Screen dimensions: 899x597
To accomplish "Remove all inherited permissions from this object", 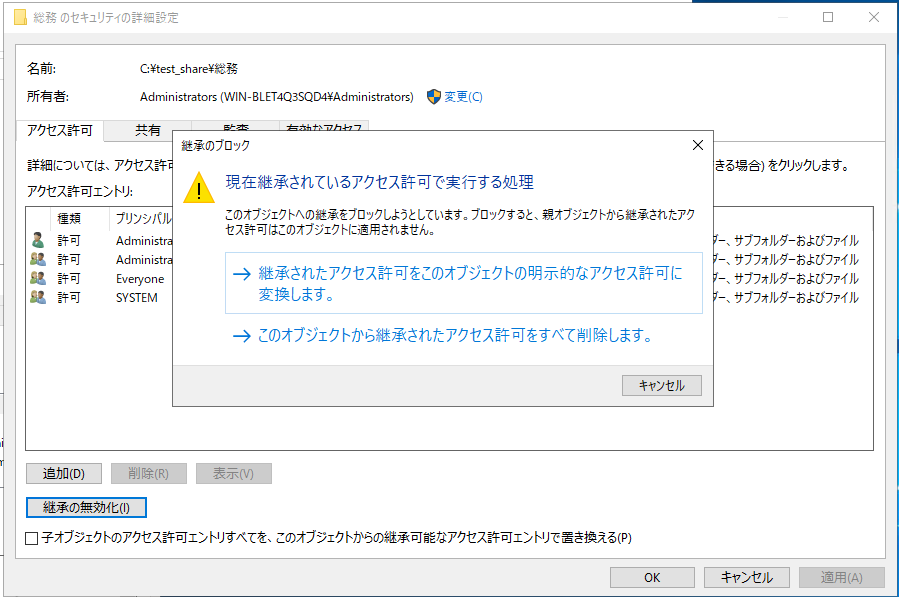I will pyautogui.click(x=443, y=335).
